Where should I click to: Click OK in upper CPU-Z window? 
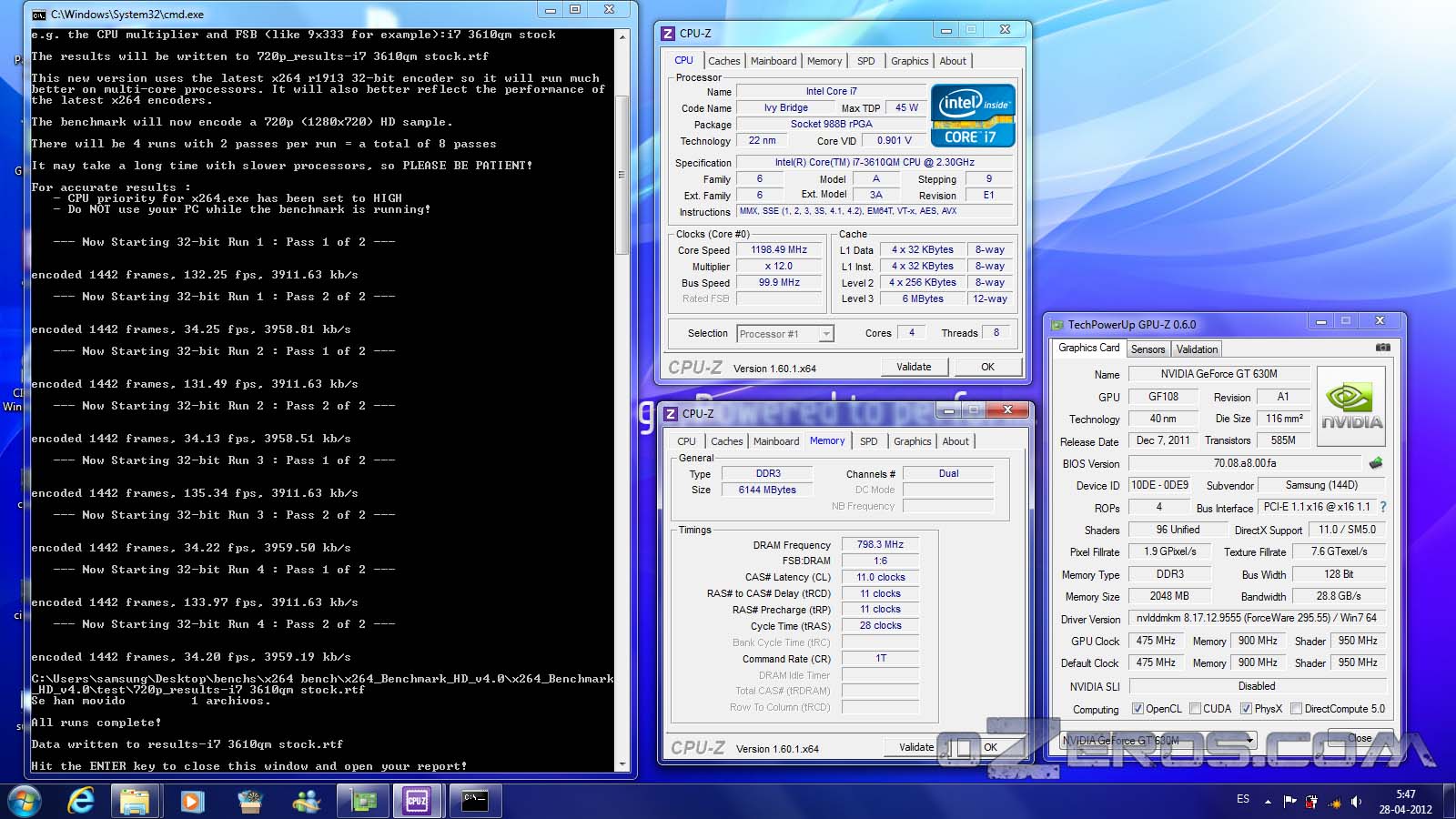coord(987,367)
